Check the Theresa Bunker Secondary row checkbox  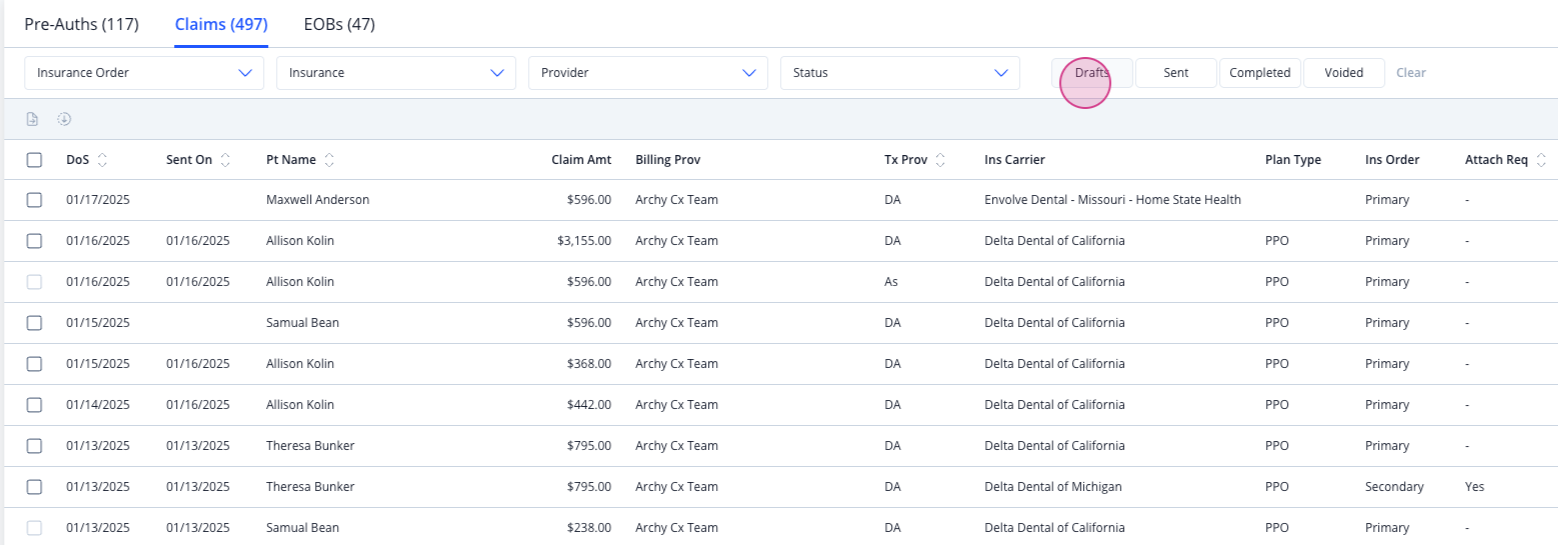(34, 487)
